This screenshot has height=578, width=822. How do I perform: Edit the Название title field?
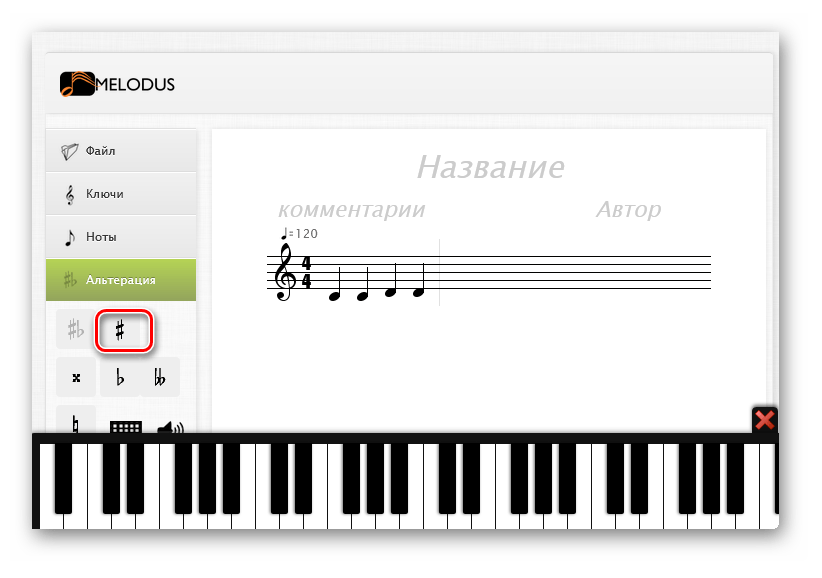[x=491, y=167]
